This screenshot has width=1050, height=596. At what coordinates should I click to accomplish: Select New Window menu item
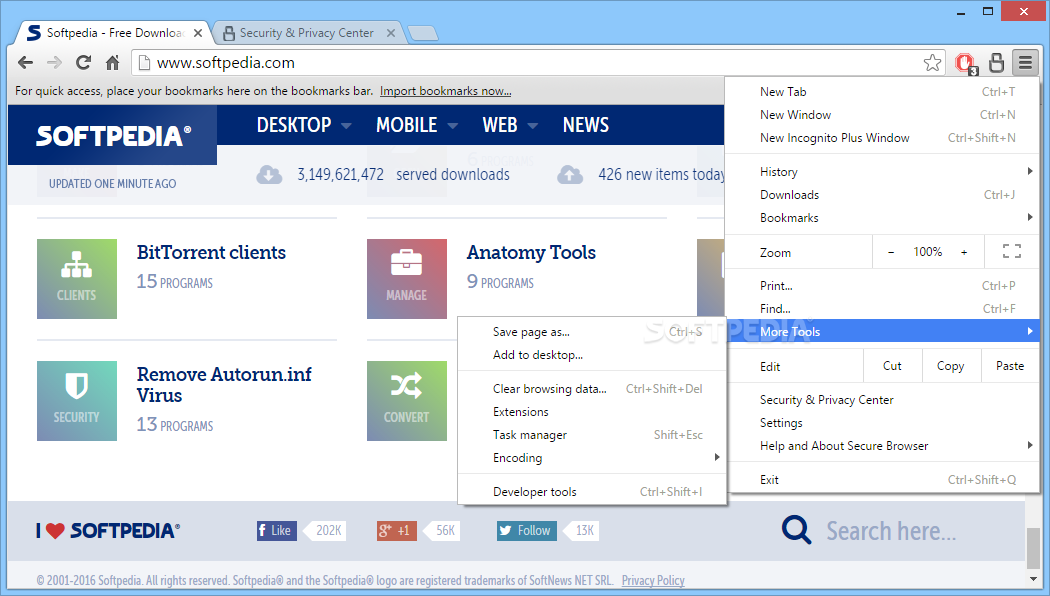[883, 115]
